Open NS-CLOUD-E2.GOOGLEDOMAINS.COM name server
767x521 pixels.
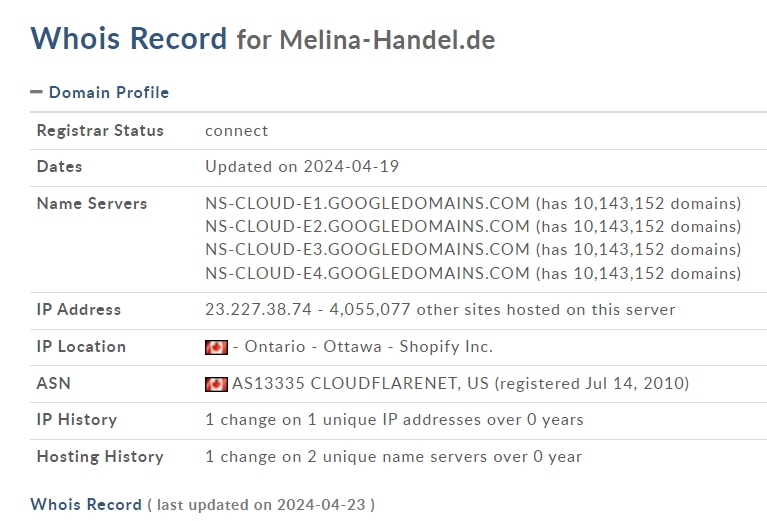367,227
